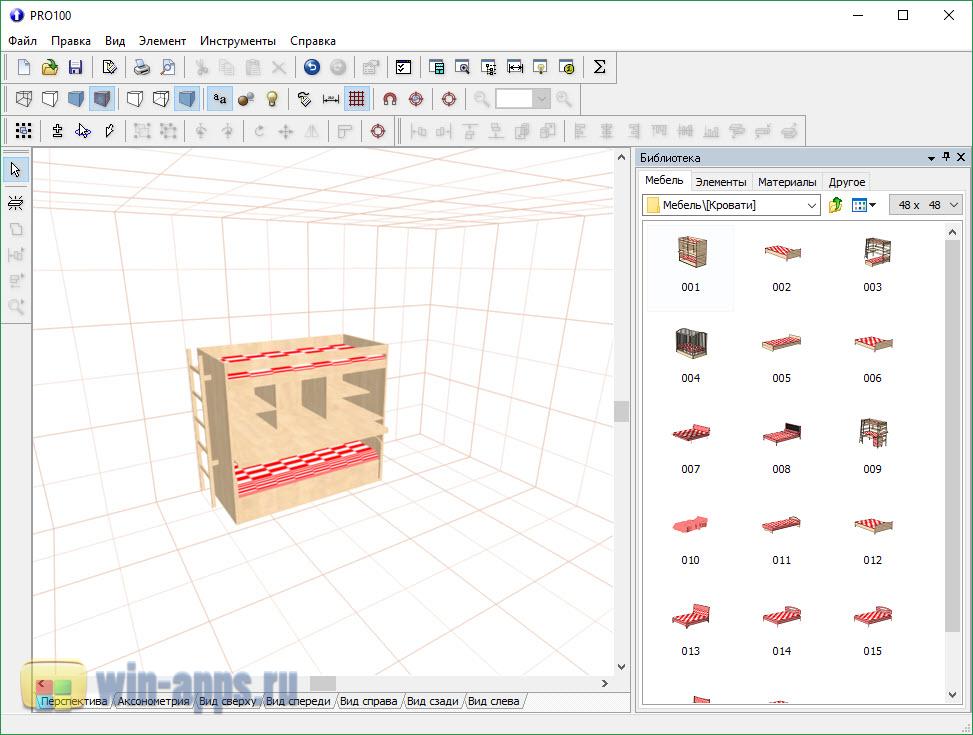
Task: Click the library panel vertical scrollbar
Action: (952, 430)
